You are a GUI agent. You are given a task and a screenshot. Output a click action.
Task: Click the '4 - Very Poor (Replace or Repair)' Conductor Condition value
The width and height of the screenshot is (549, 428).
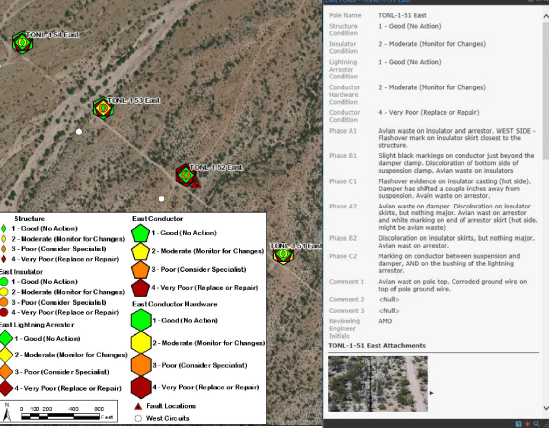pyautogui.click(x=429, y=113)
